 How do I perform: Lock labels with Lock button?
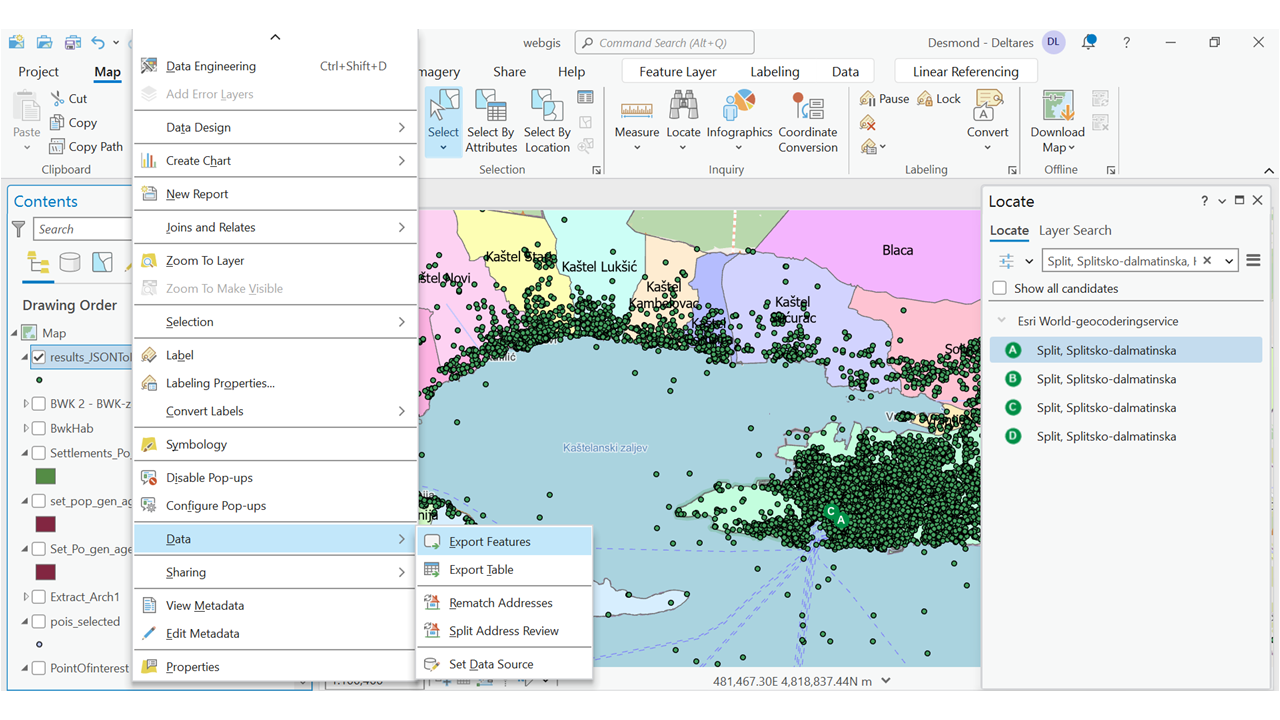[939, 98]
